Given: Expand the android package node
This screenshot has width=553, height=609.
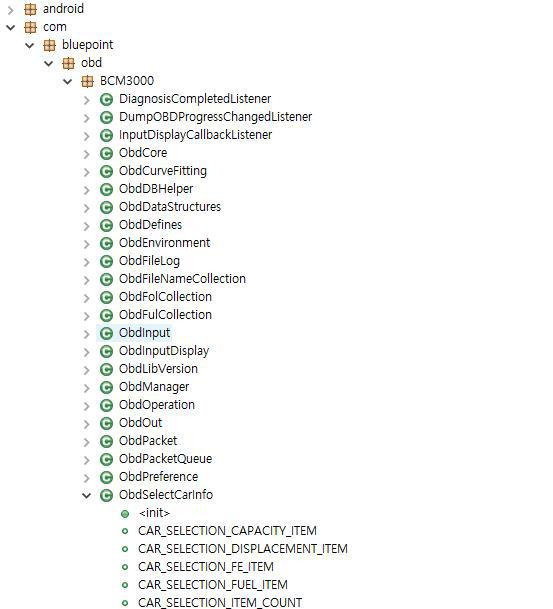Looking at the screenshot, I should 11,9.
